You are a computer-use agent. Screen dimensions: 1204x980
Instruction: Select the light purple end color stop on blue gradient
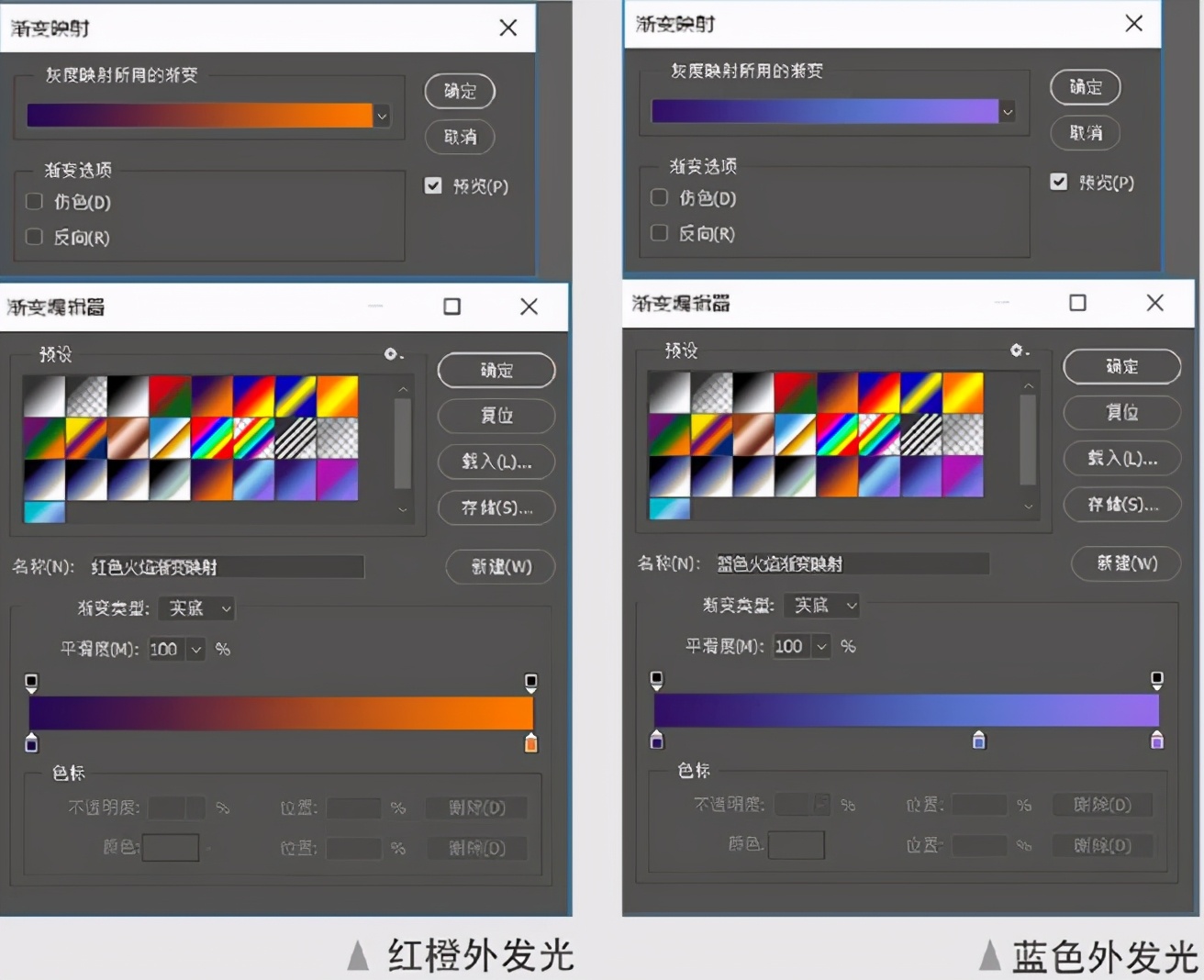(x=1156, y=741)
